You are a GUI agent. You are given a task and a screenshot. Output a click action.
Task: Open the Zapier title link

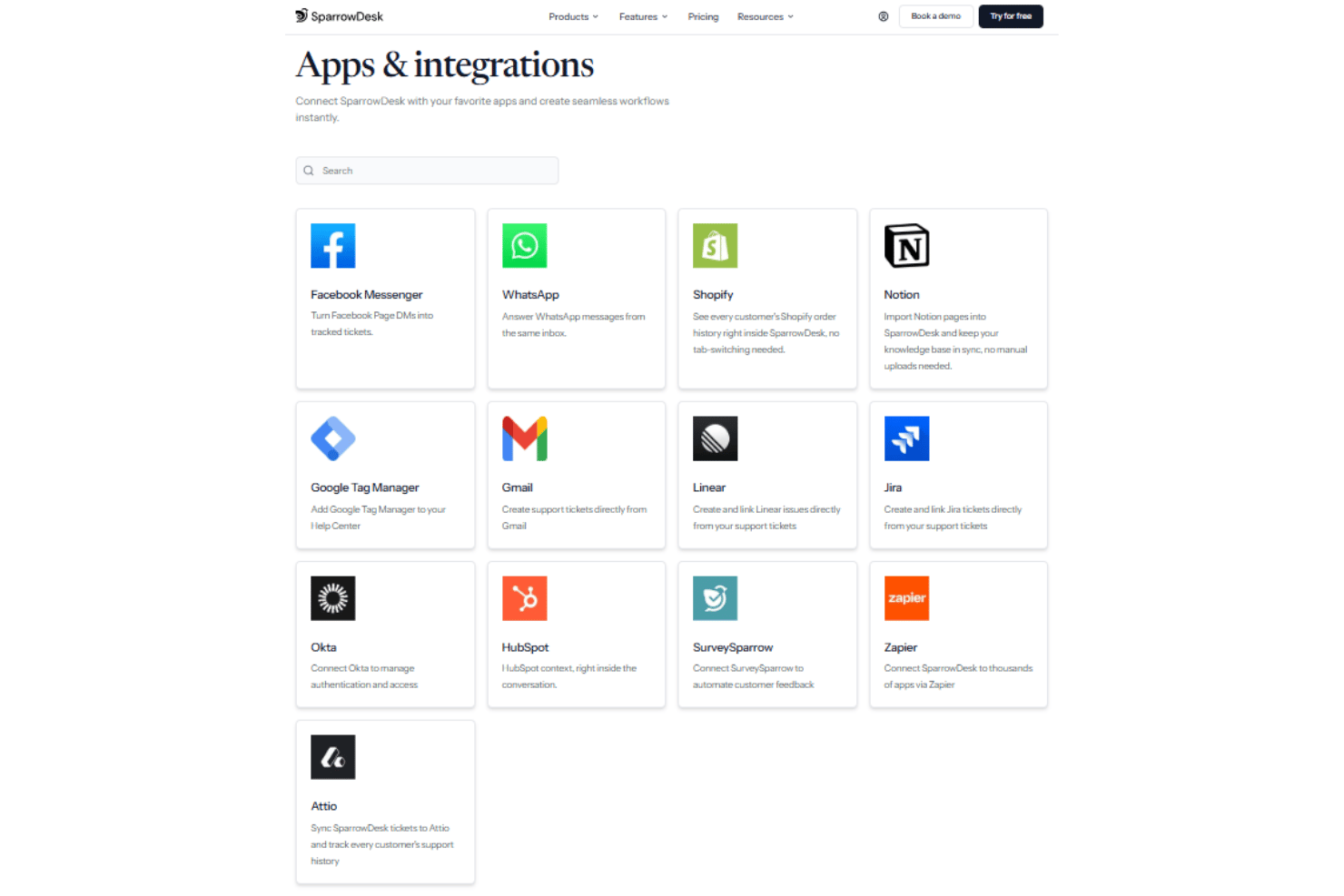pyautogui.click(x=901, y=647)
